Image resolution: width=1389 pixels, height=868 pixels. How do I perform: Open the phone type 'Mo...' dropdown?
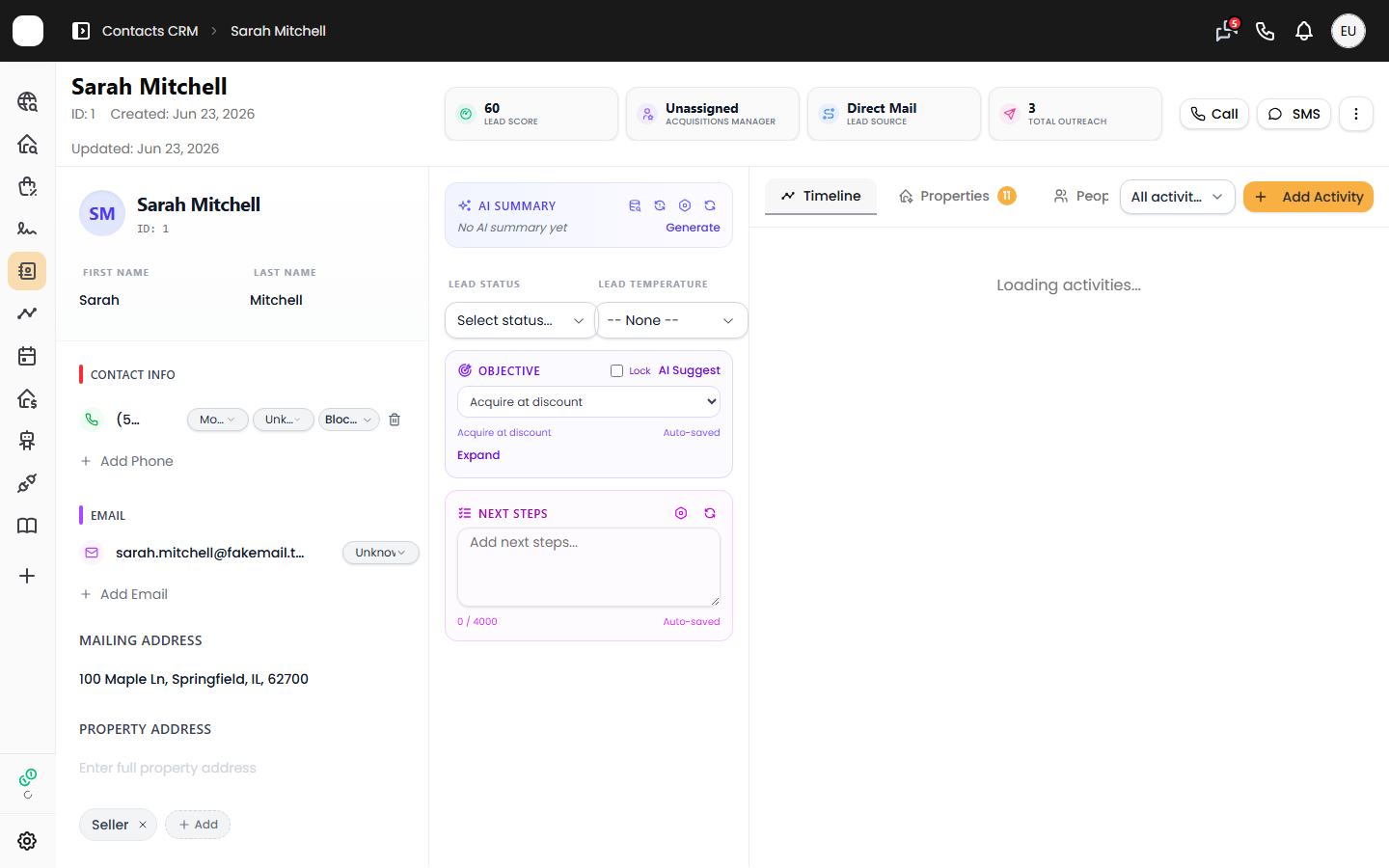point(217,420)
